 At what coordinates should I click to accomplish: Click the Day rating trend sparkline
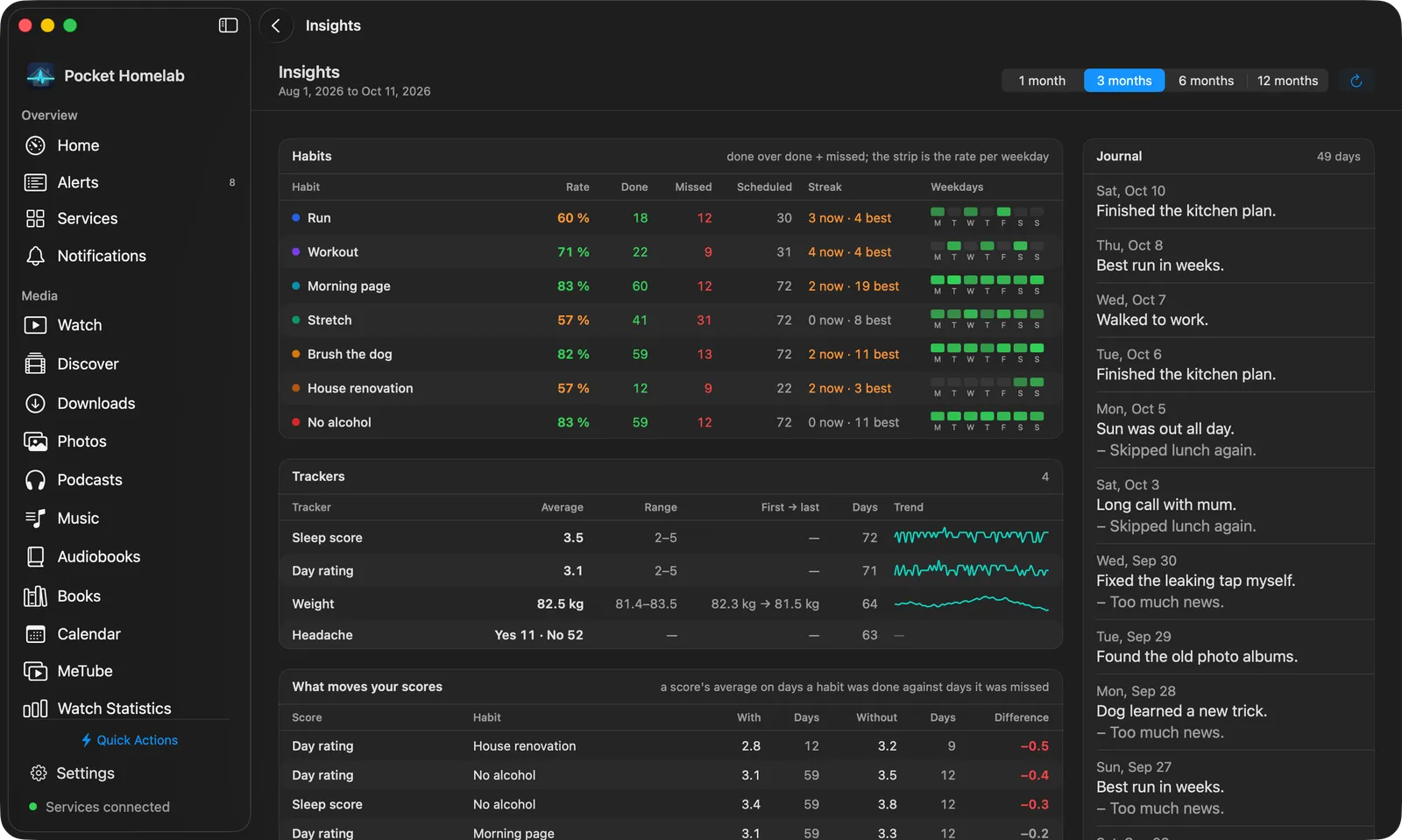coord(971,570)
